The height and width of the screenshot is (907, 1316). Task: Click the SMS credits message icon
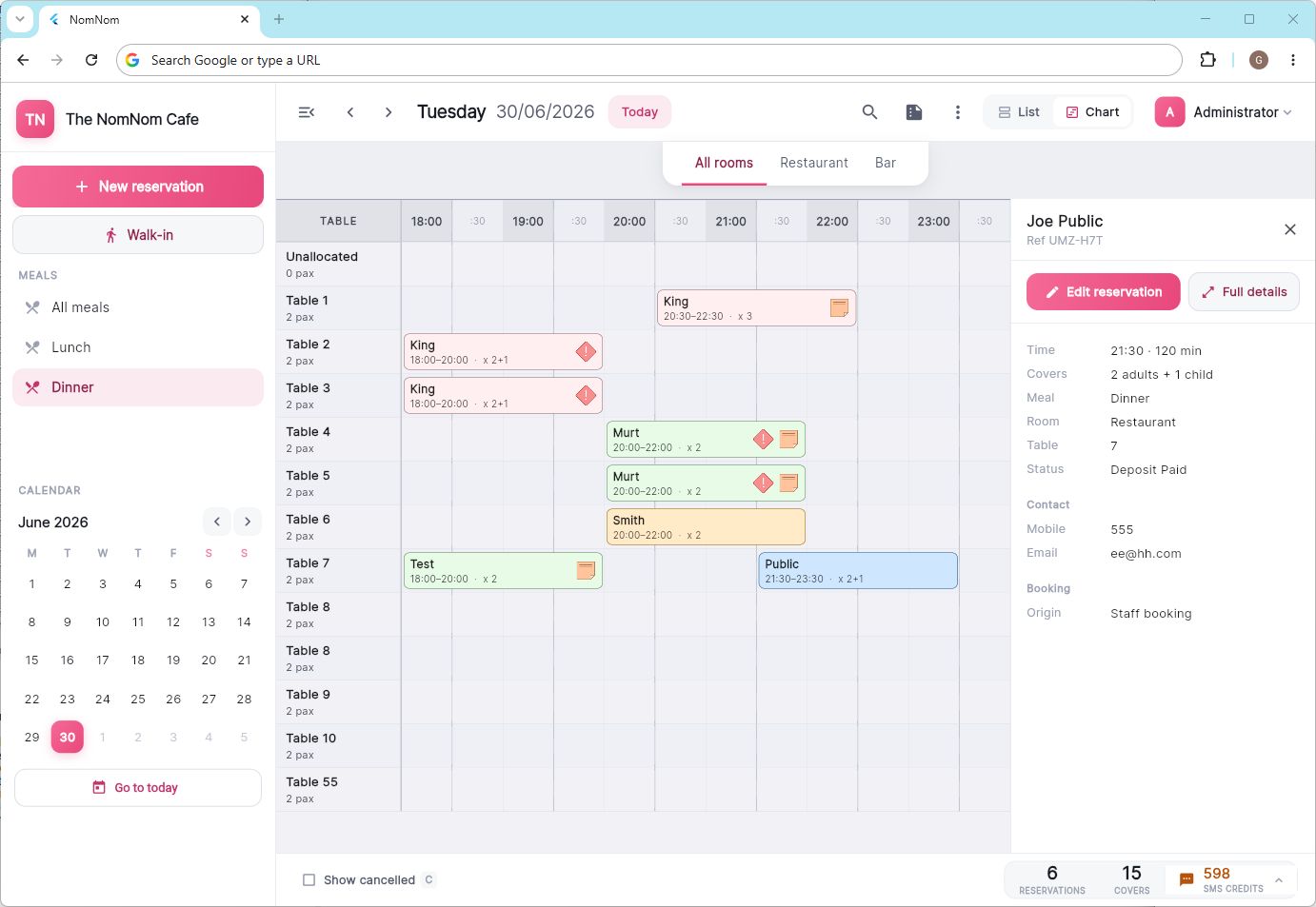click(x=1186, y=880)
